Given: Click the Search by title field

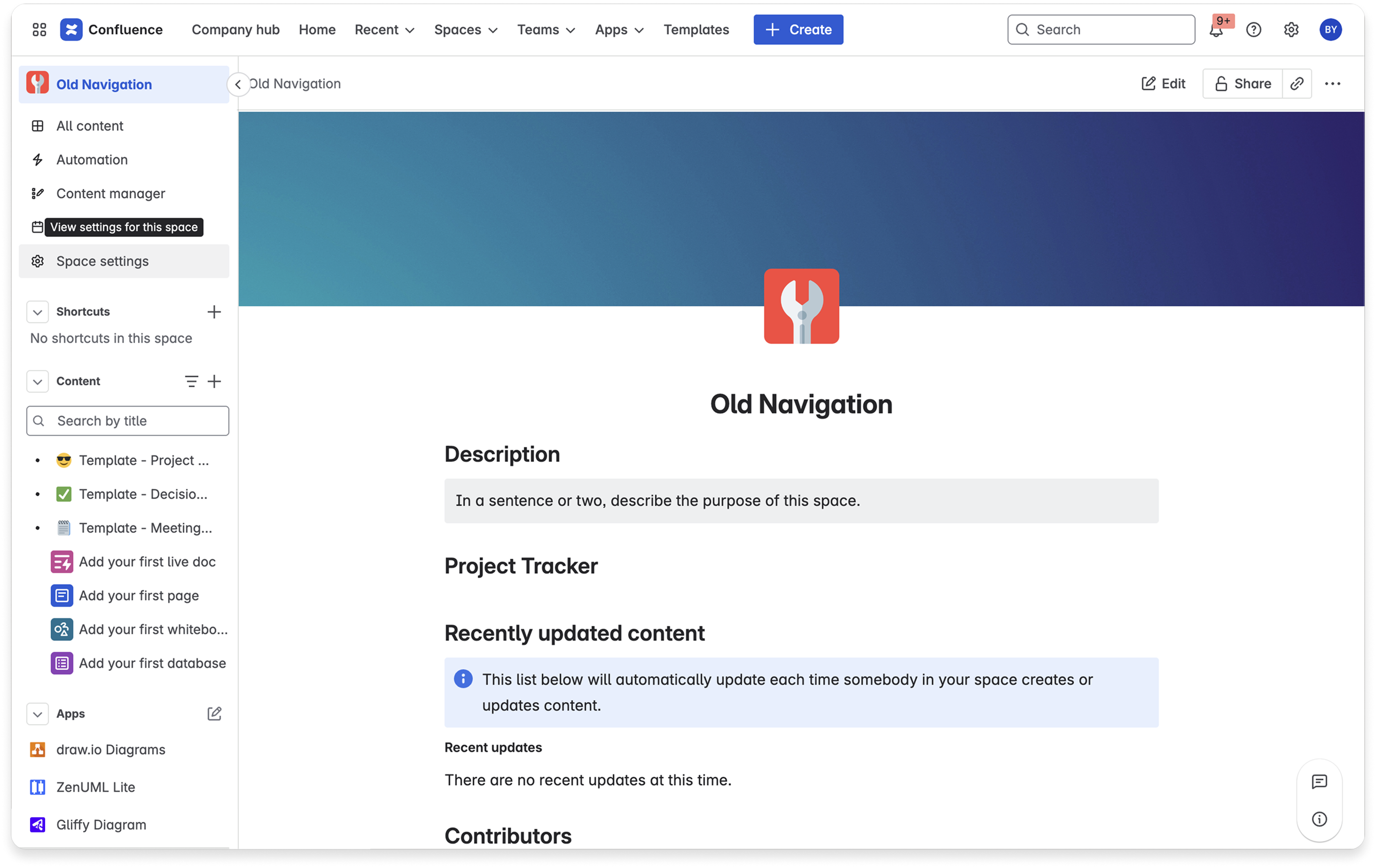Looking at the screenshot, I should tap(128, 421).
